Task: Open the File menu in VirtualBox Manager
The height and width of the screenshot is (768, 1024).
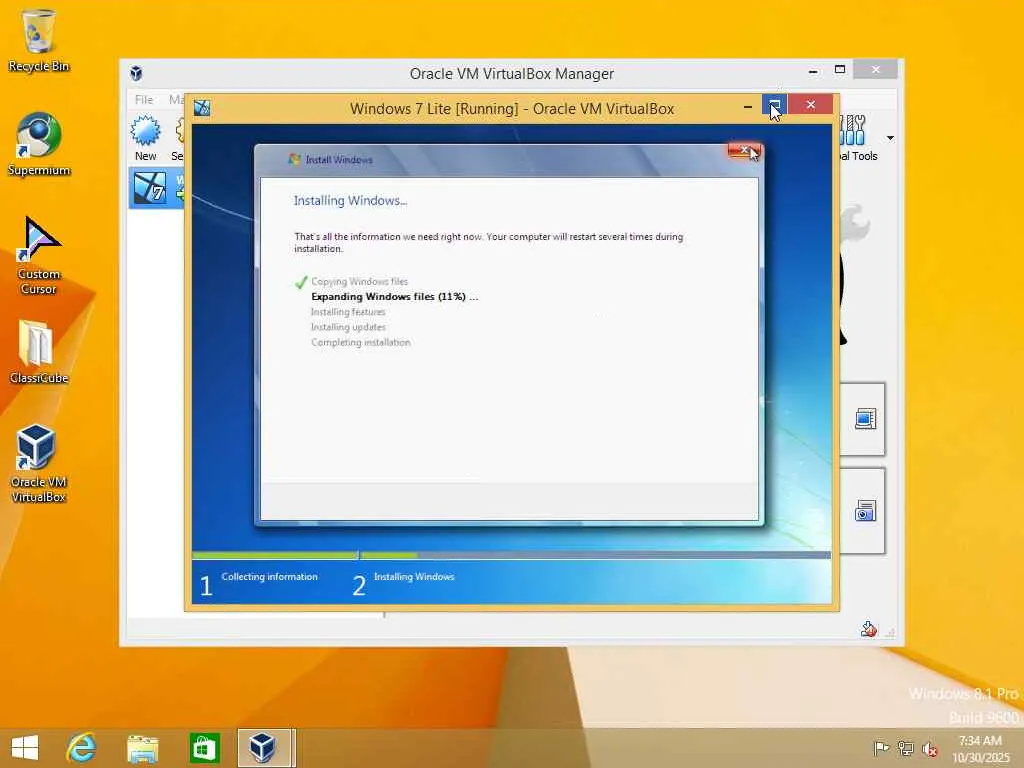Action: coord(144,99)
